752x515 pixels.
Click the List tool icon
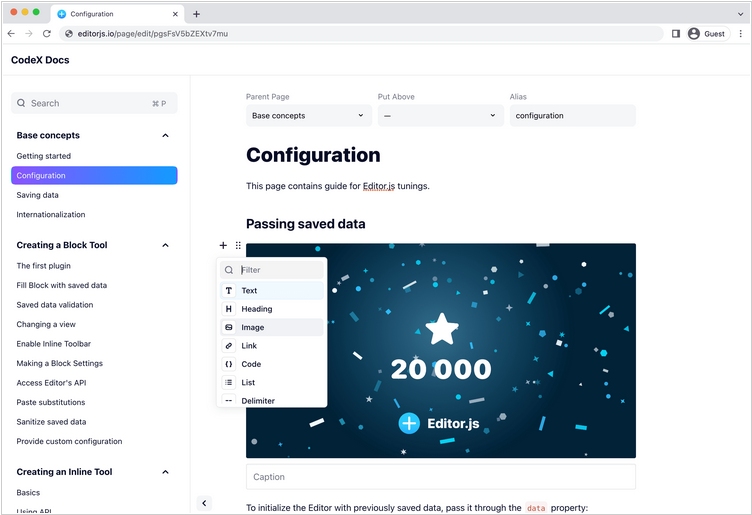coord(229,382)
